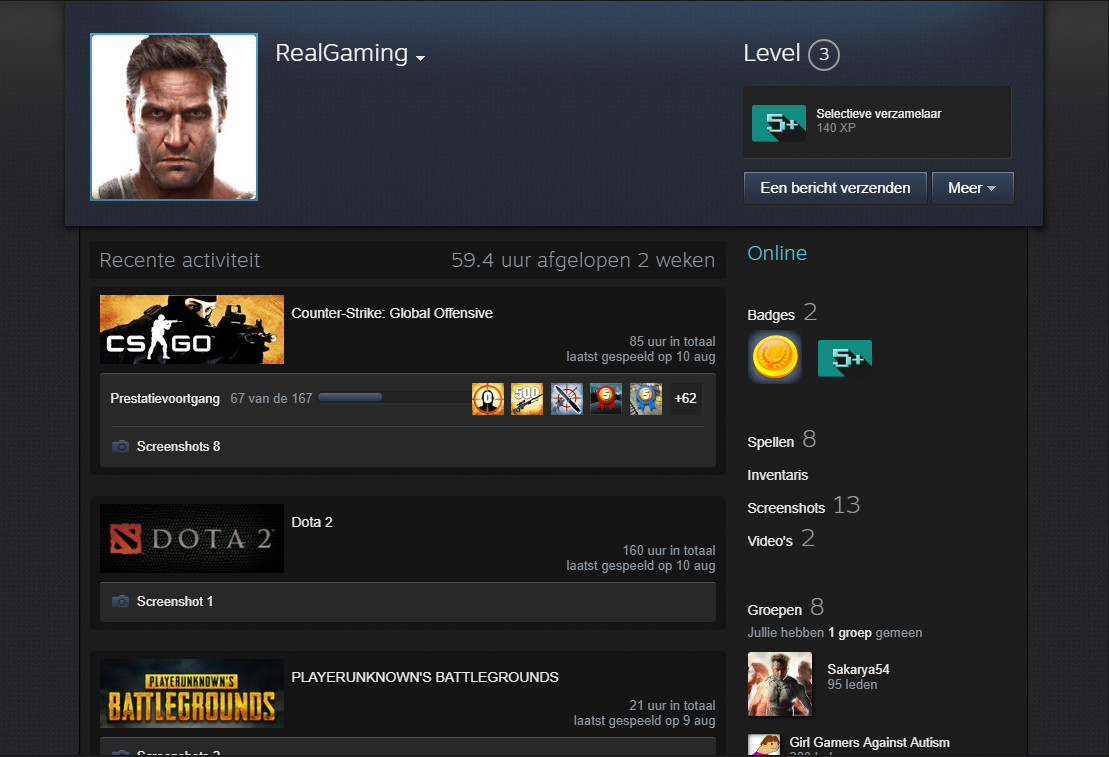This screenshot has height=757, width=1109.
Task: Open the gold coin badge under Badges
Action: (x=775, y=357)
